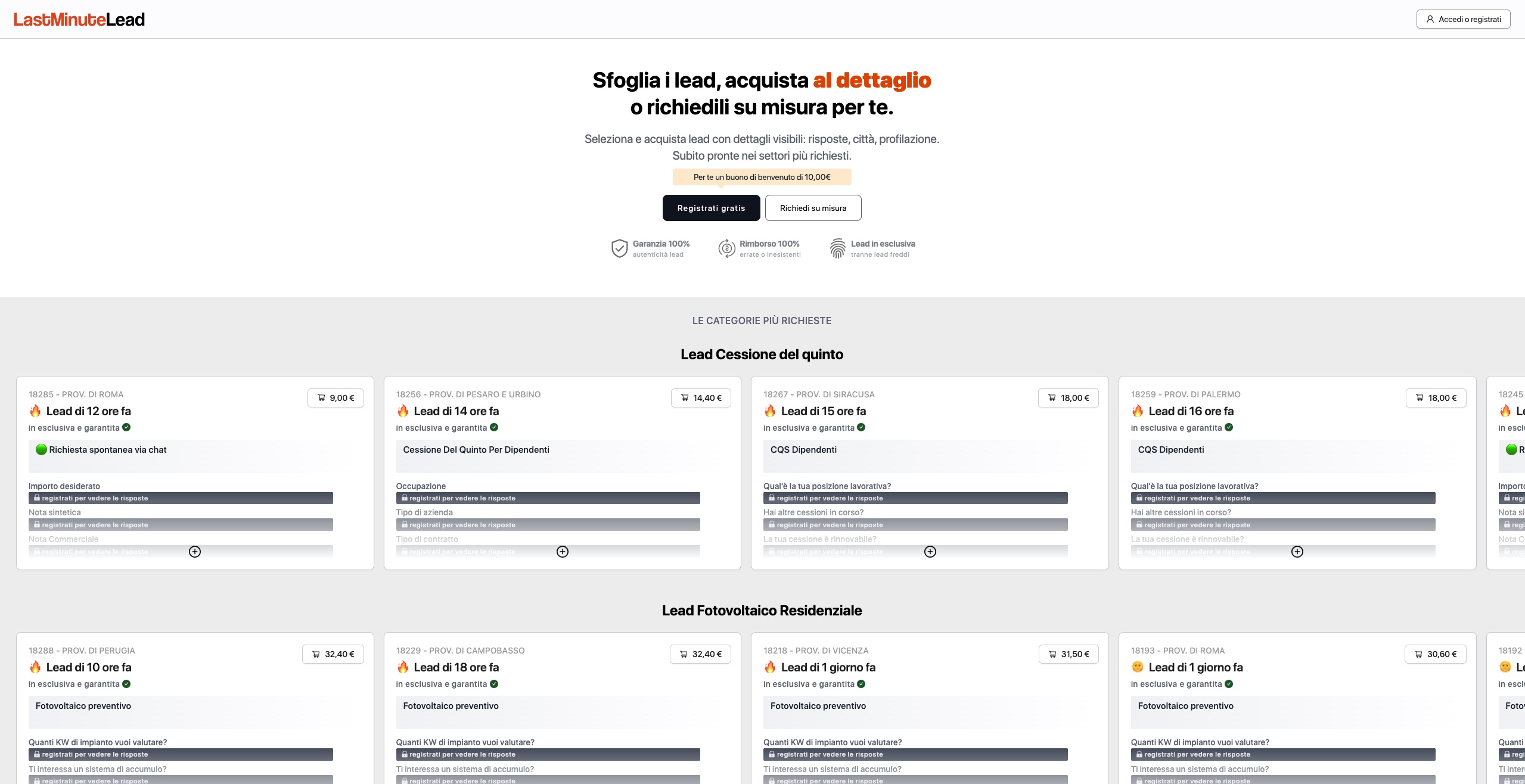The height and width of the screenshot is (784, 1525).
Task: Click the Rimborso 100% coin icon
Action: [726, 248]
